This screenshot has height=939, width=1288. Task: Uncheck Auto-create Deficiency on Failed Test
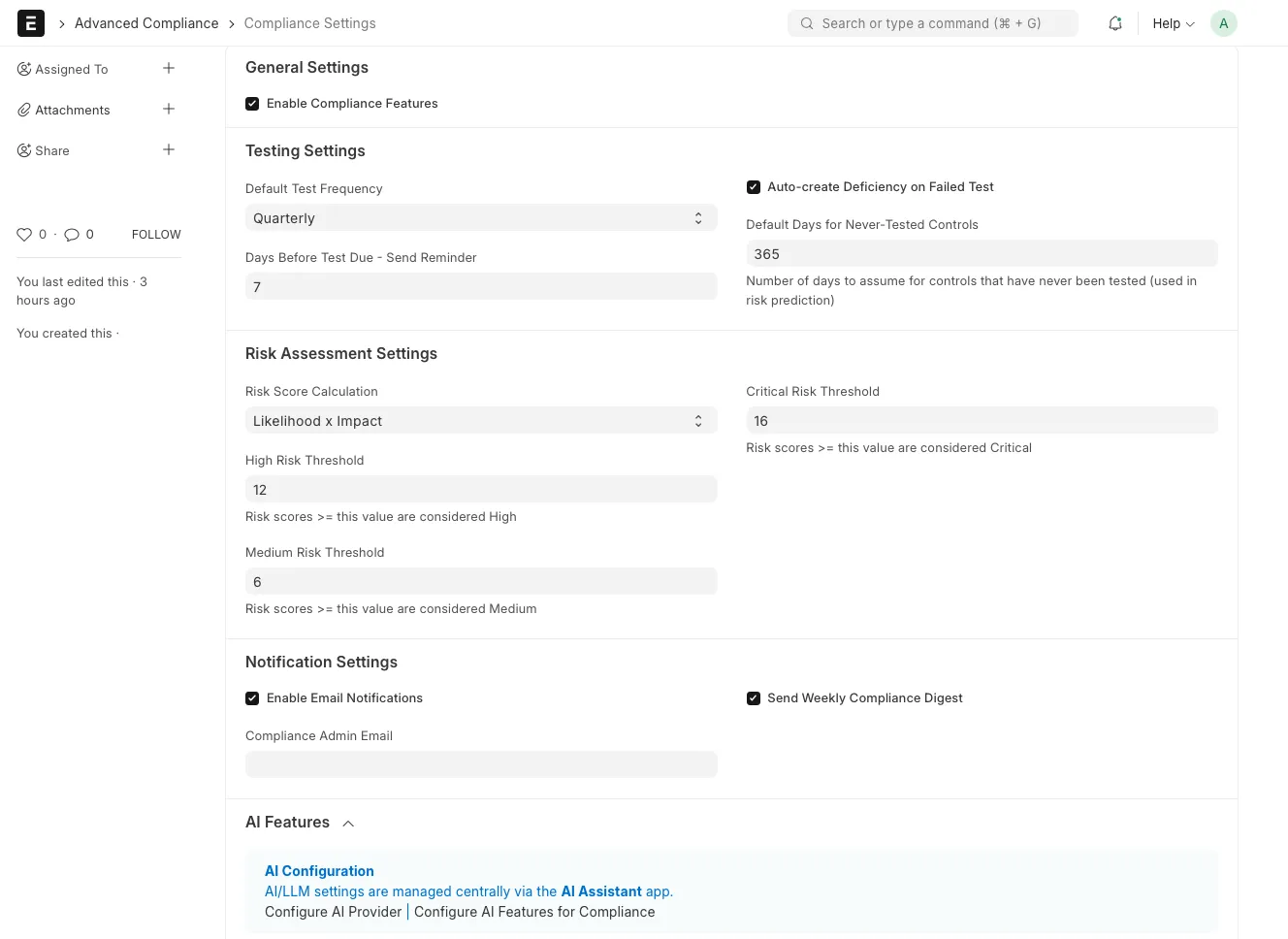point(754,187)
